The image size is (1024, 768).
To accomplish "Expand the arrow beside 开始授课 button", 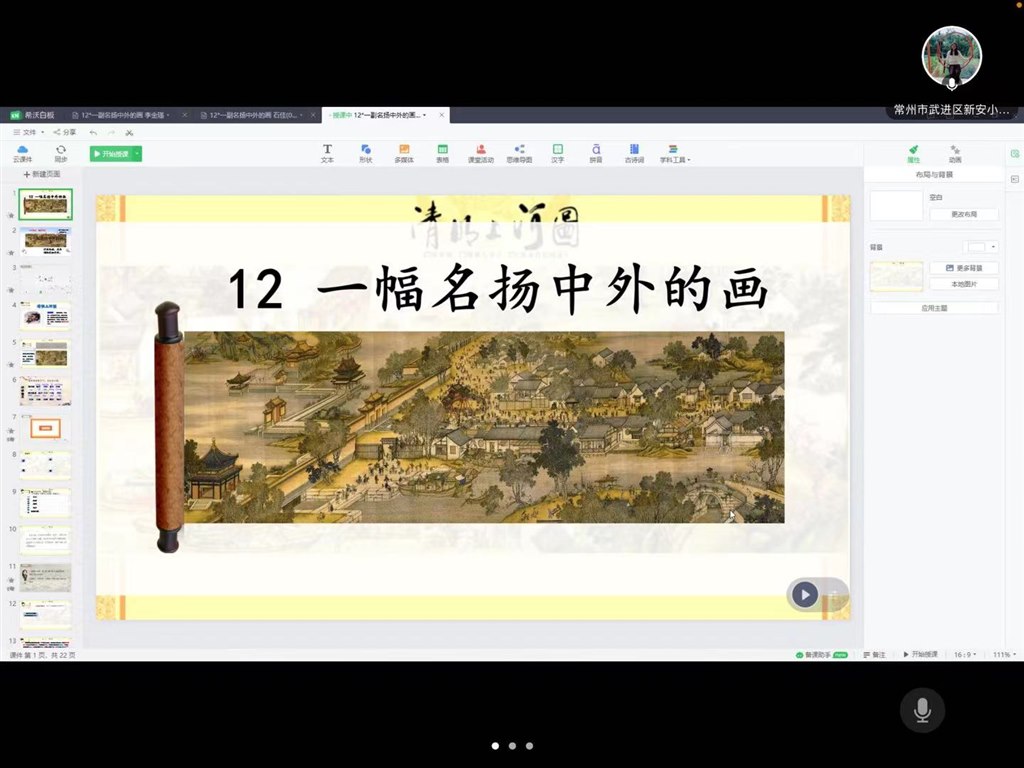I will pos(137,154).
